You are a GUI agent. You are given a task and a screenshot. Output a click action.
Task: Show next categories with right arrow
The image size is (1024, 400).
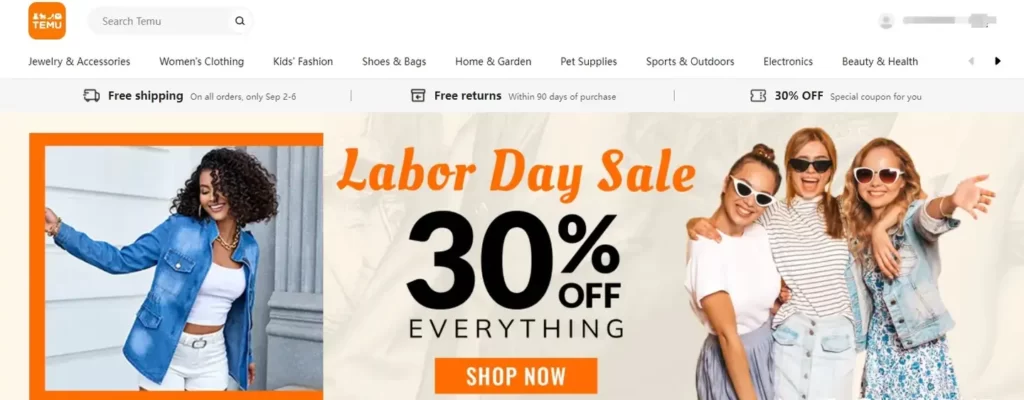tap(997, 61)
